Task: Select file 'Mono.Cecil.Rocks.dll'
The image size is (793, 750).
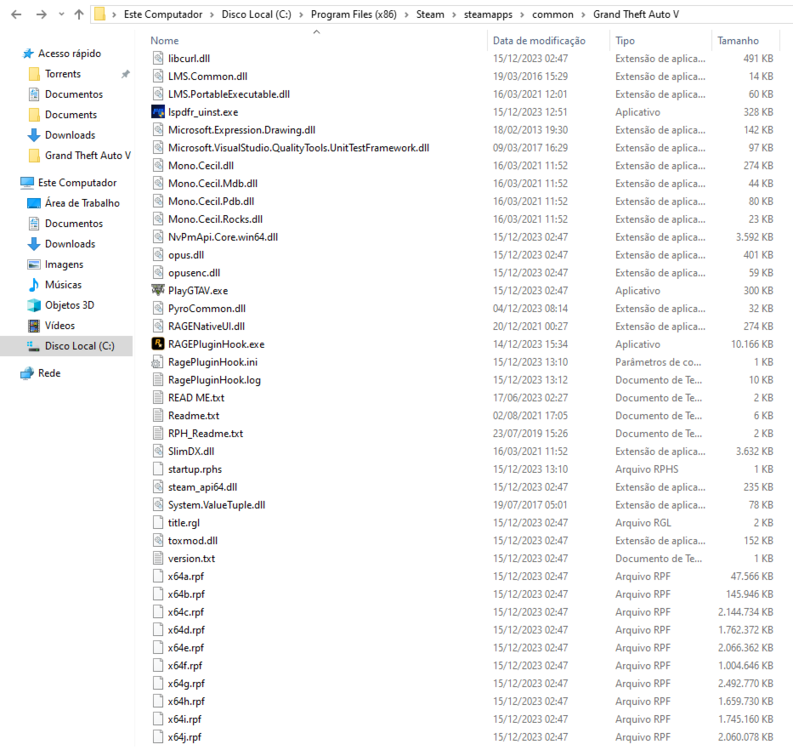Action: 215,219
